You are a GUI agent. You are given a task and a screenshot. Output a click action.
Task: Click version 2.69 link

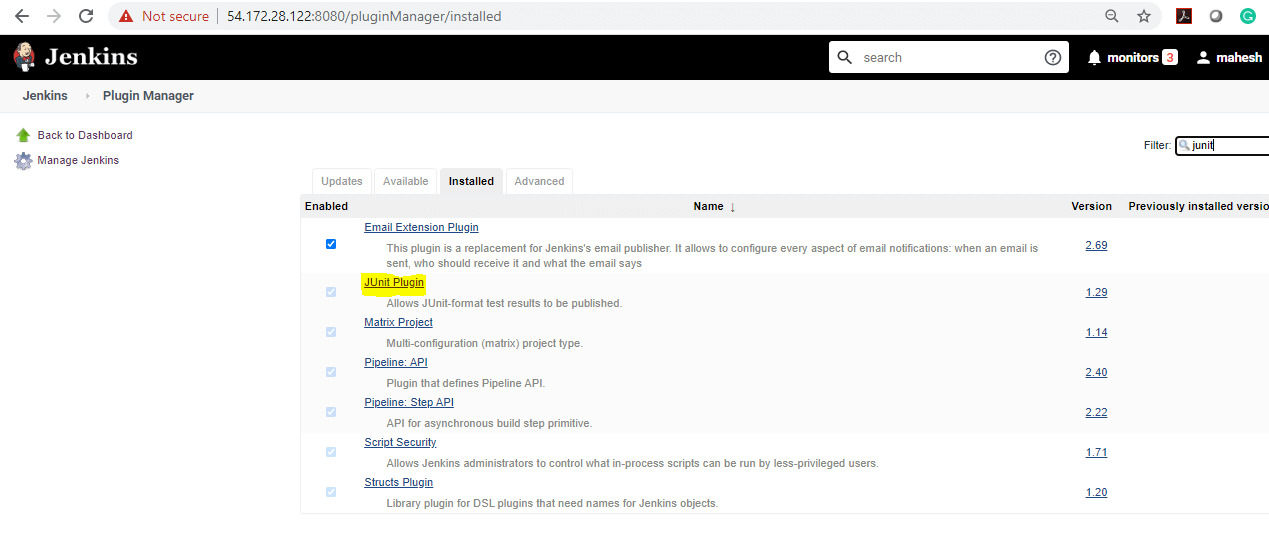pyautogui.click(x=1096, y=245)
